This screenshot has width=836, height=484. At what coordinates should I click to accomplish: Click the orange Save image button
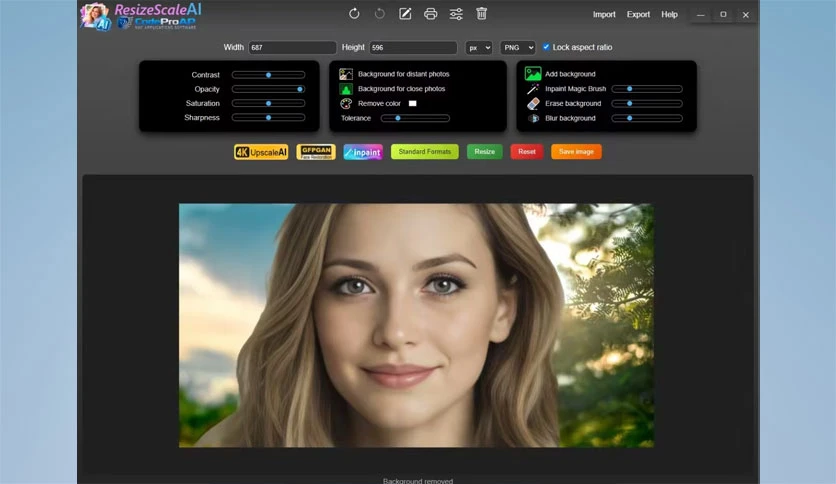click(x=576, y=152)
